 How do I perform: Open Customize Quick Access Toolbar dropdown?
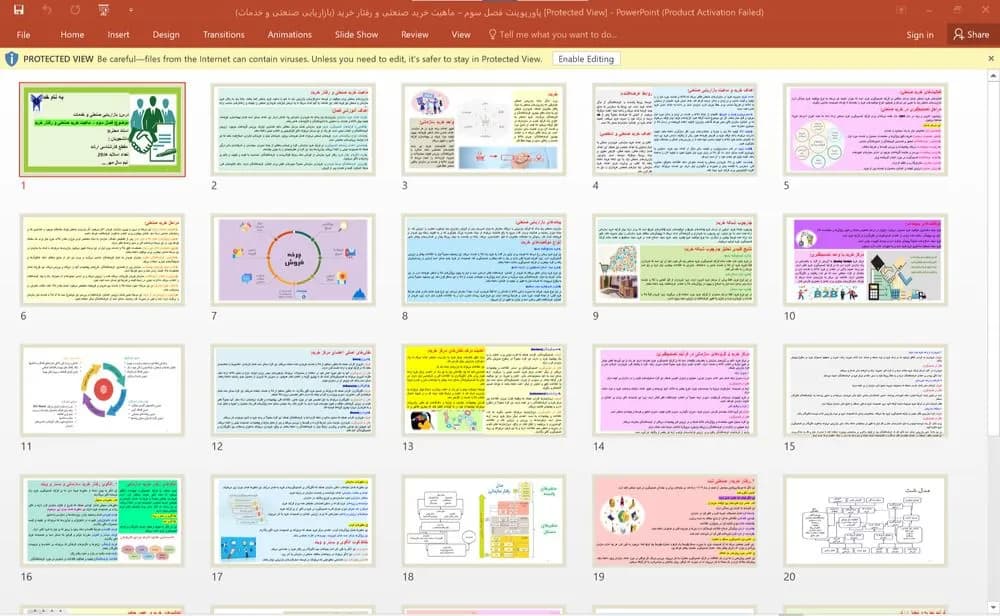[x=131, y=10]
